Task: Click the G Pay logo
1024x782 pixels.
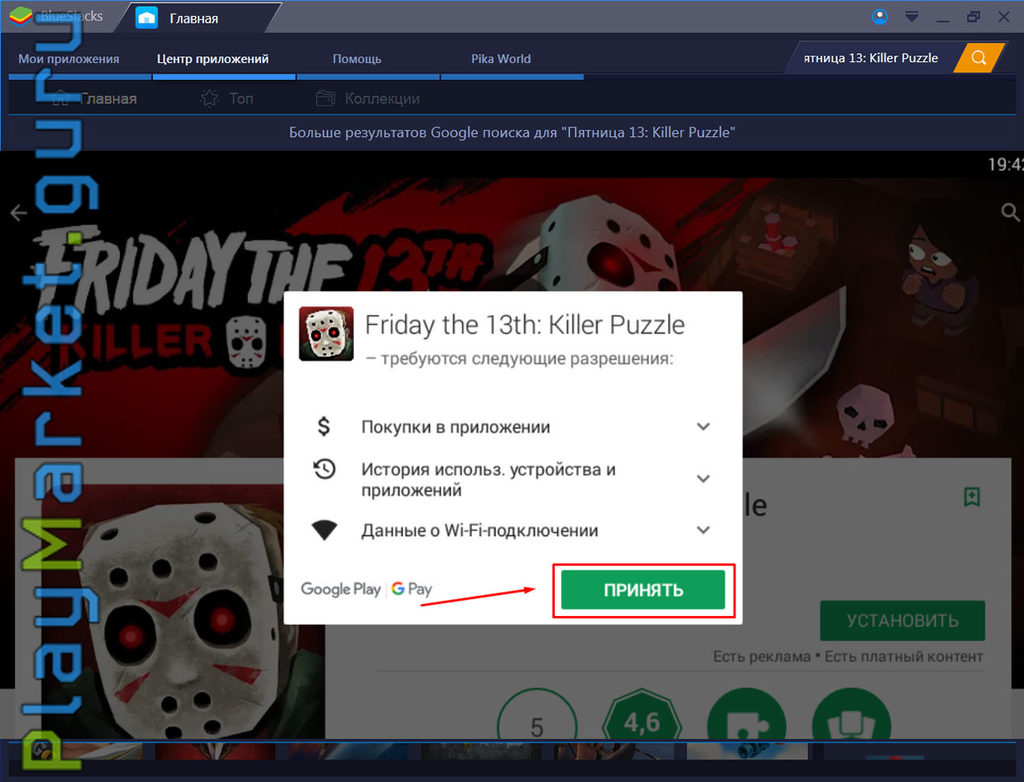Action: tap(412, 589)
